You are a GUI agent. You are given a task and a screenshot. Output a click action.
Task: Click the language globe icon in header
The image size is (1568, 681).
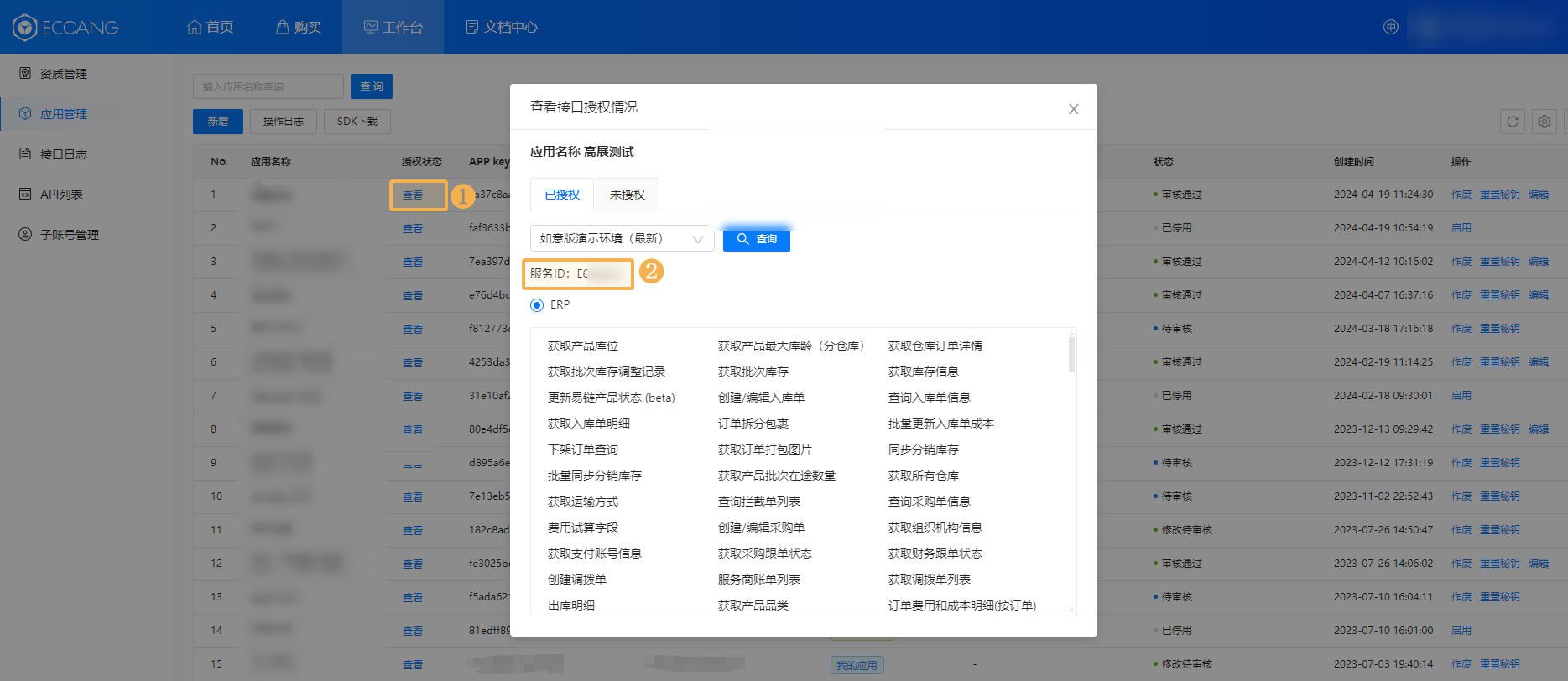point(1390,27)
